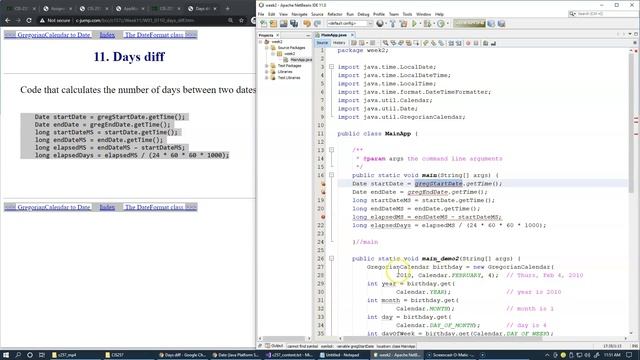Follow the bottom Index link
This screenshot has width=640, height=360.
click(107, 207)
